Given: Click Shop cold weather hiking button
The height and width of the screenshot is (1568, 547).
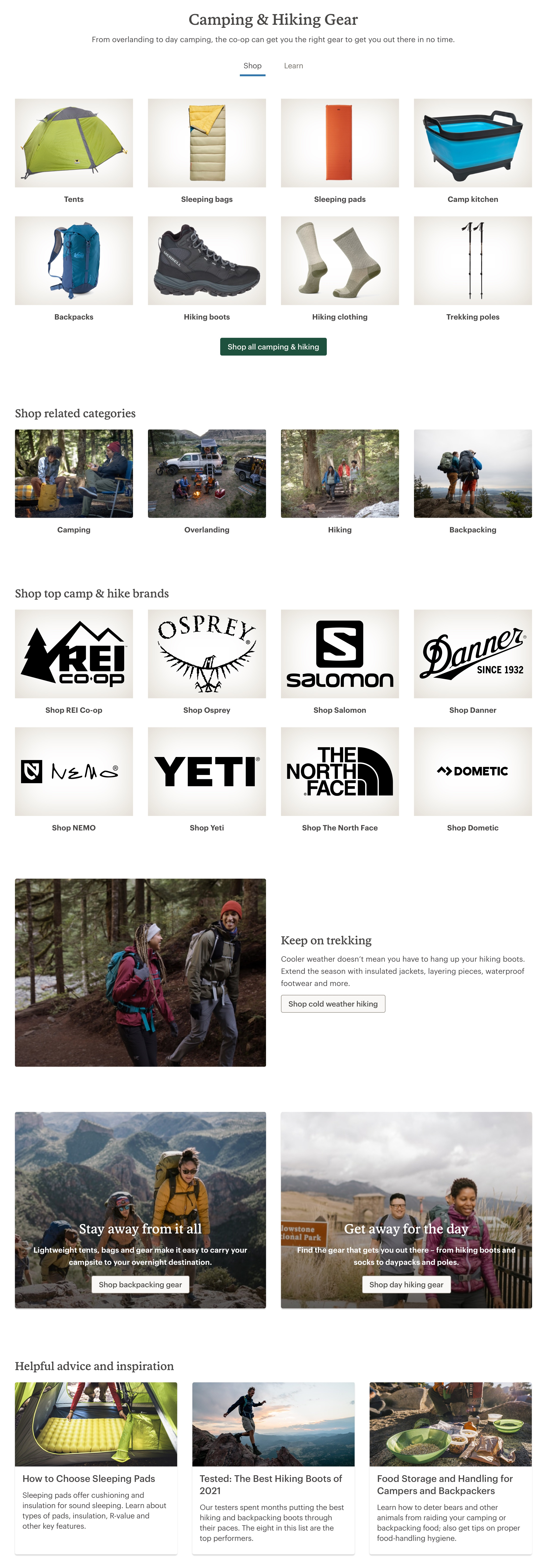Looking at the screenshot, I should (x=333, y=1004).
